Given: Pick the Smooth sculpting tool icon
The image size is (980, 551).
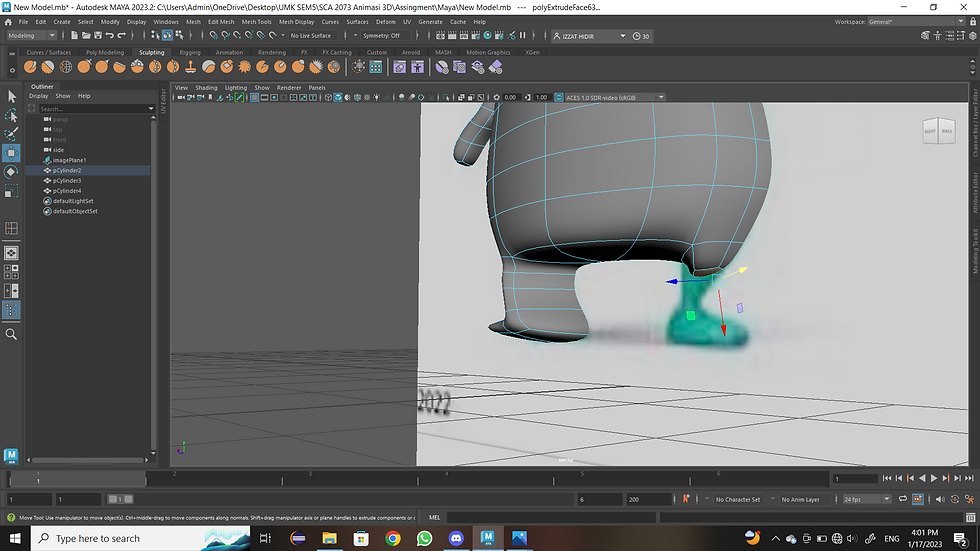Looking at the screenshot, I should [x=48, y=66].
